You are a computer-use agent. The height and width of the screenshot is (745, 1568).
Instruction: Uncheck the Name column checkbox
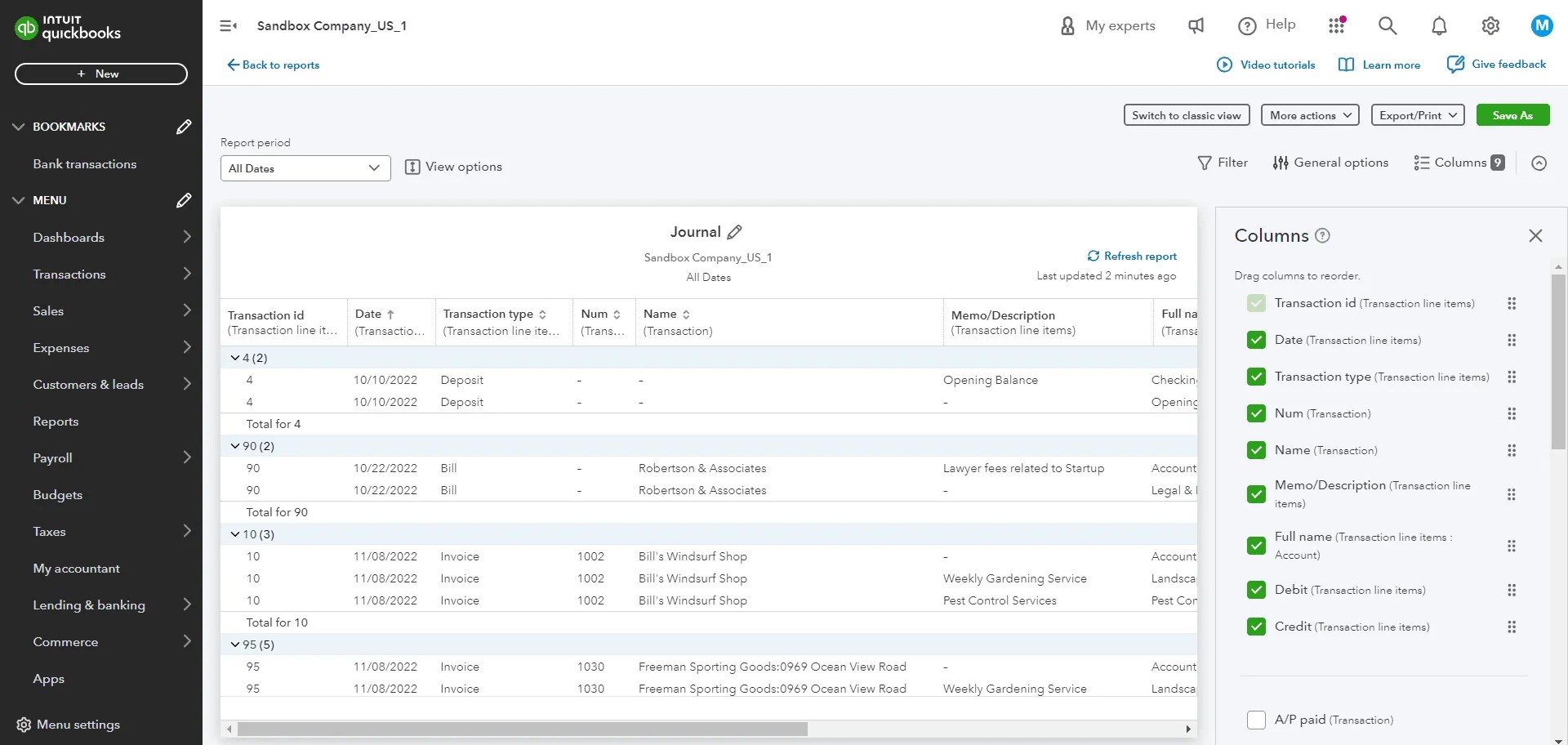1256,450
